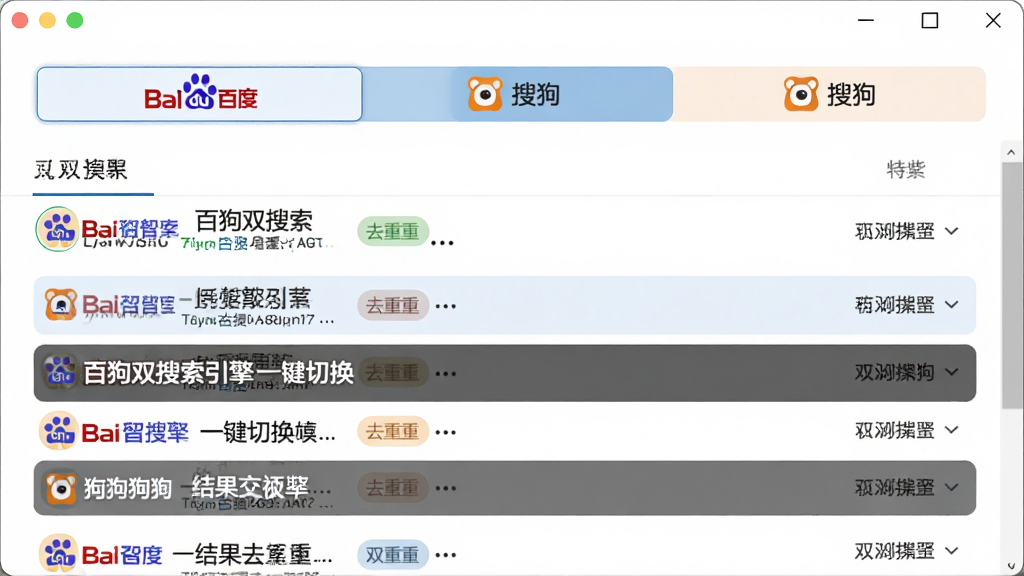This screenshot has height=576, width=1024.
Task: Click the 去重重 tag in the 狗狗狗狗 row
Action: point(392,488)
